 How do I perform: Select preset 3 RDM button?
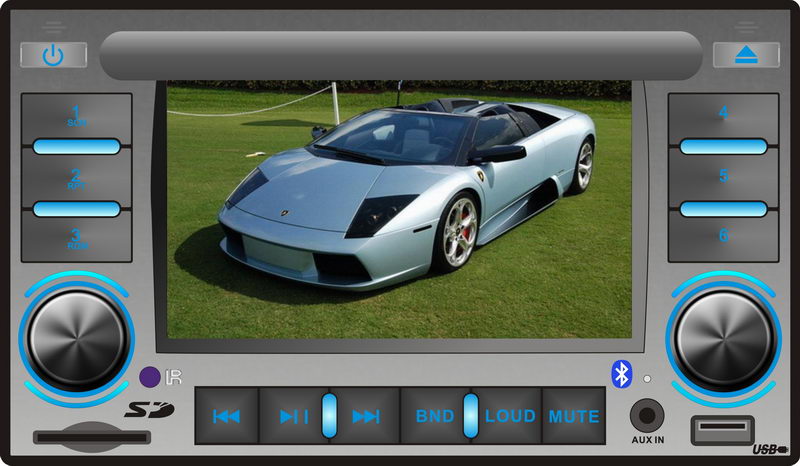point(77,238)
